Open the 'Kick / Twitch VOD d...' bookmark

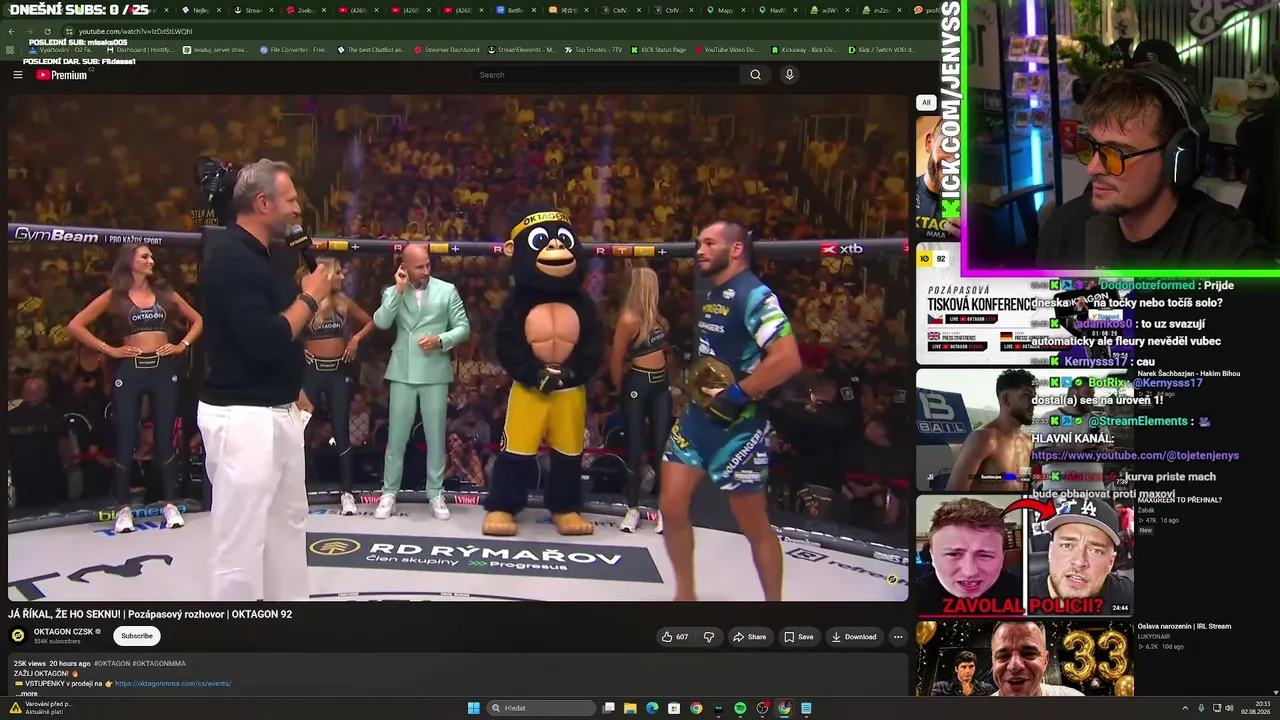[x=881, y=49]
